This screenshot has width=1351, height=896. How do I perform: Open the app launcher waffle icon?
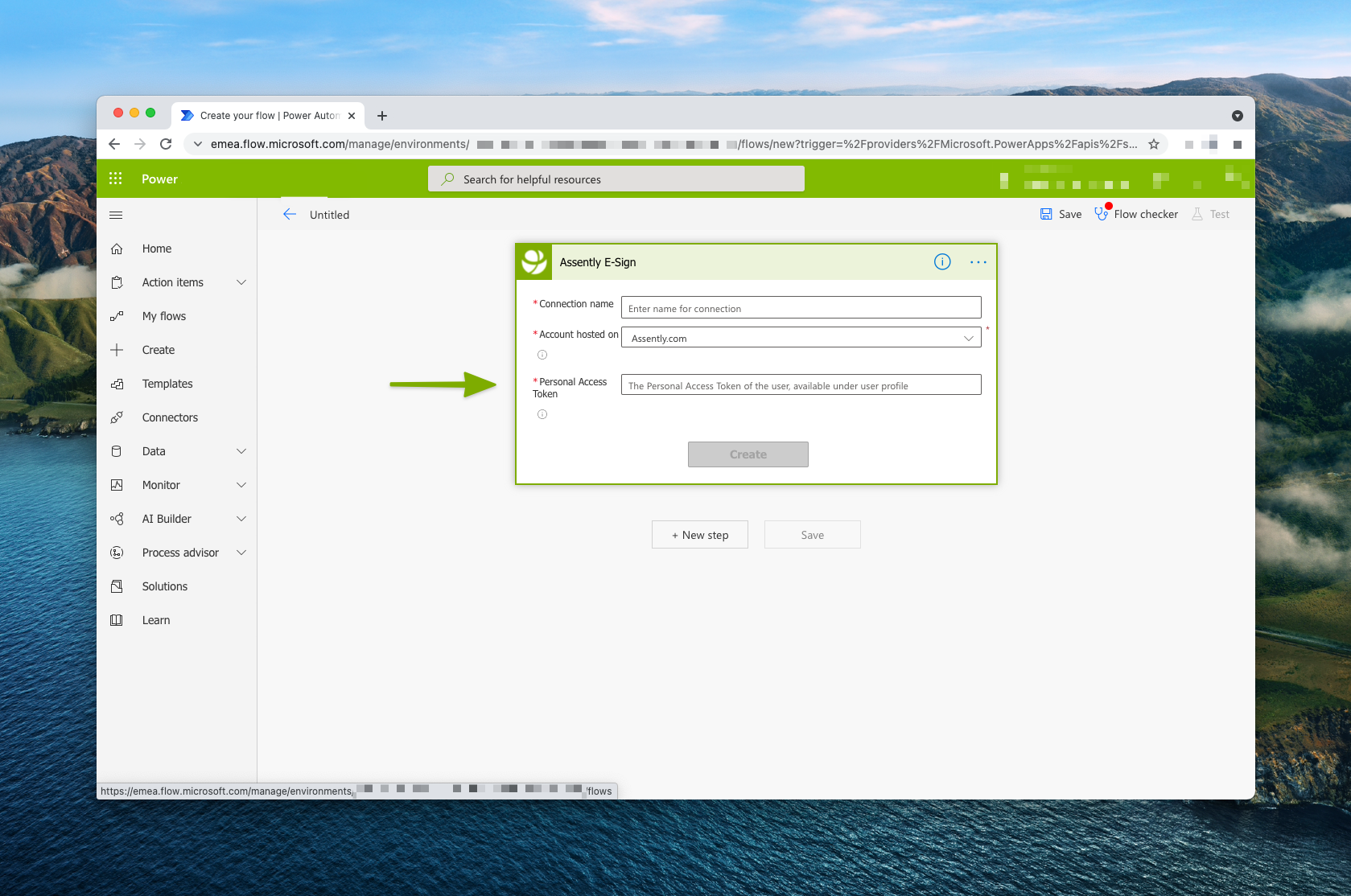click(116, 179)
